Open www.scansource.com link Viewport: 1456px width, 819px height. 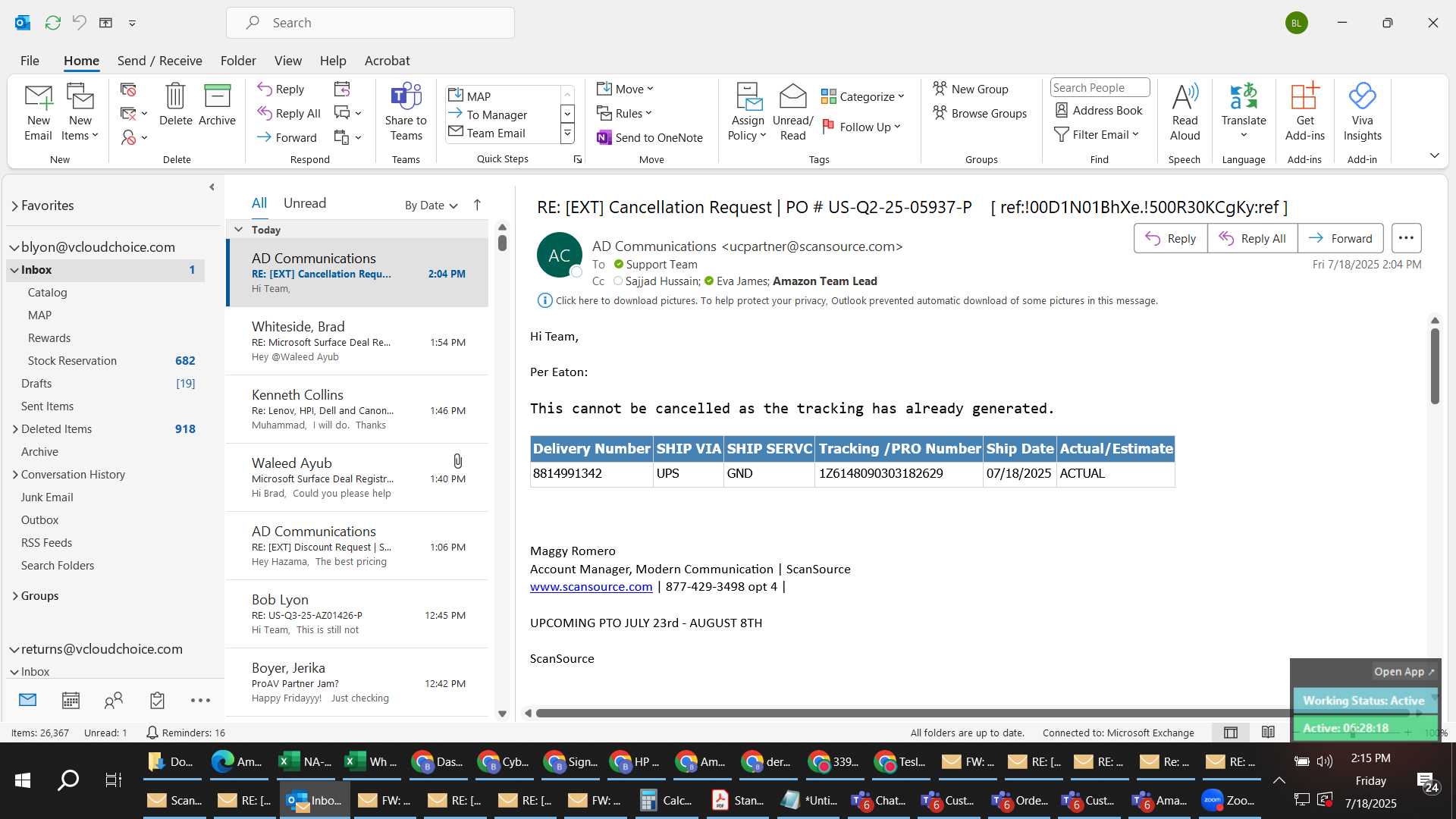(591, 587)
